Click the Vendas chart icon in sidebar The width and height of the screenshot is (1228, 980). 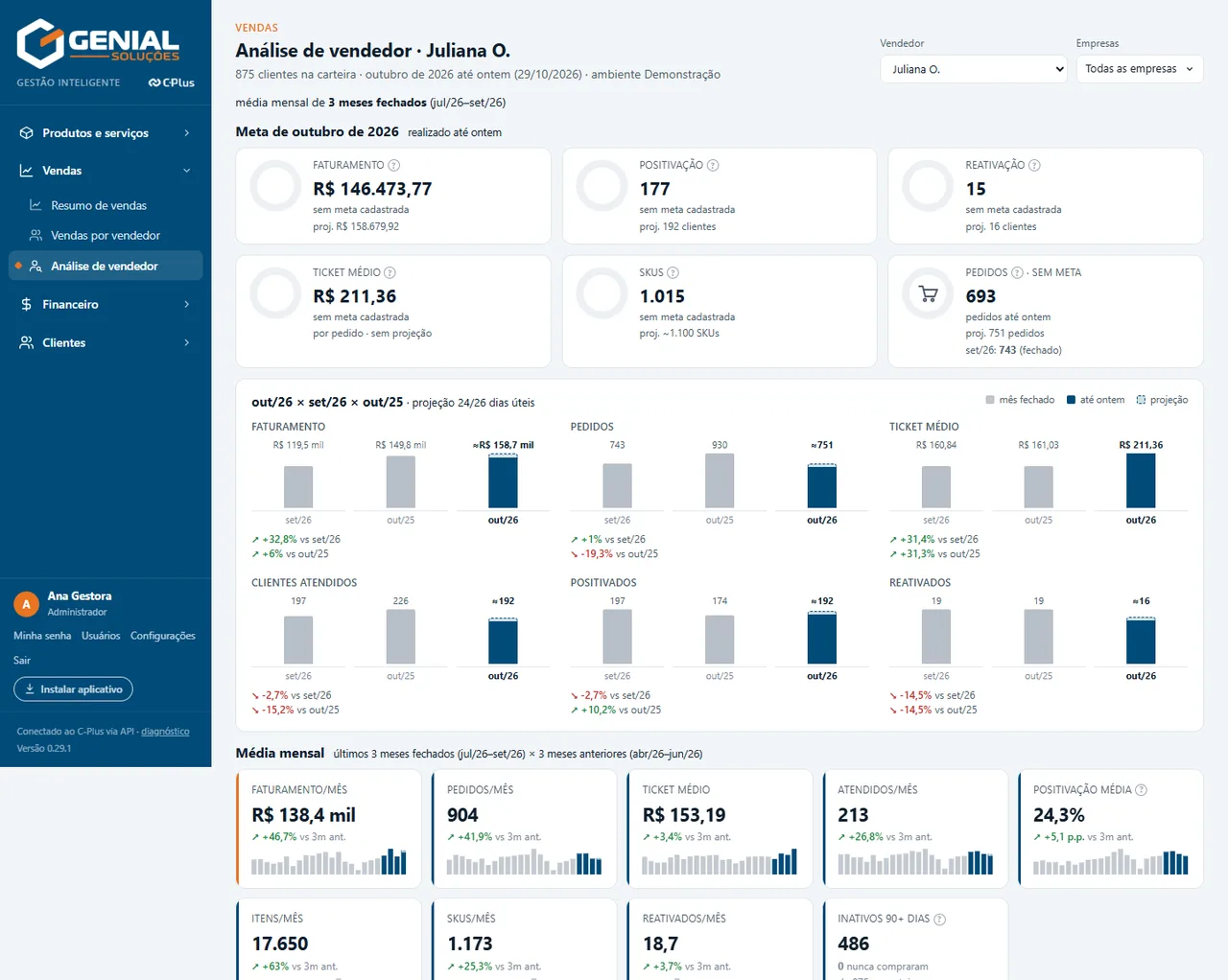point(27,171)
